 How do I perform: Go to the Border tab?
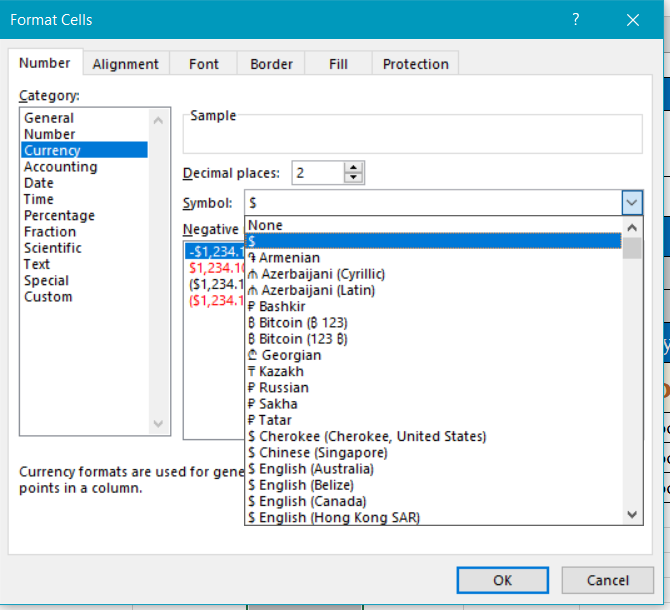click(x=271, y=64)
